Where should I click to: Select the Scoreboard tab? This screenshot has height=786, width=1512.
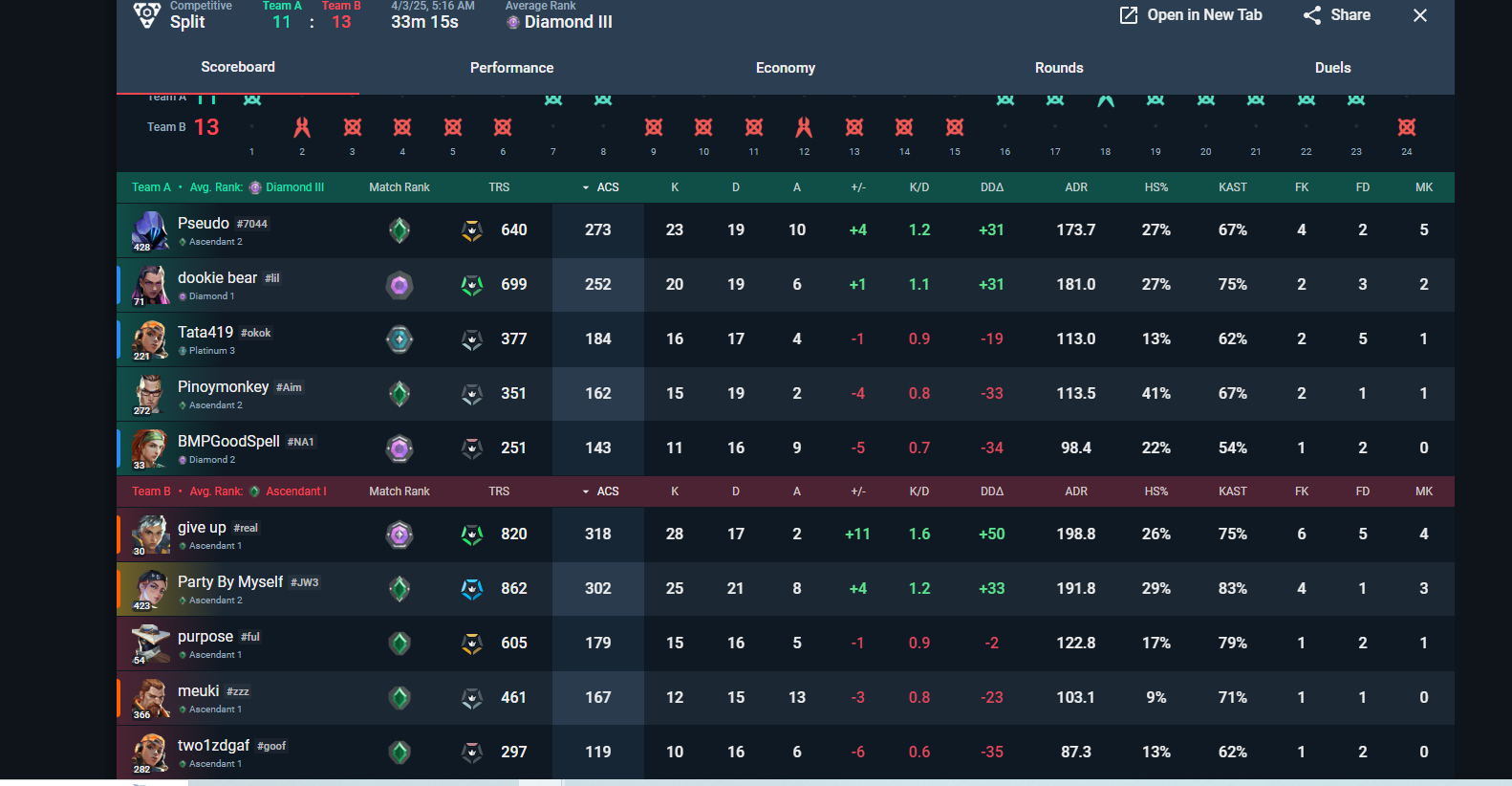pyautogui.click(x=238, y=67)
